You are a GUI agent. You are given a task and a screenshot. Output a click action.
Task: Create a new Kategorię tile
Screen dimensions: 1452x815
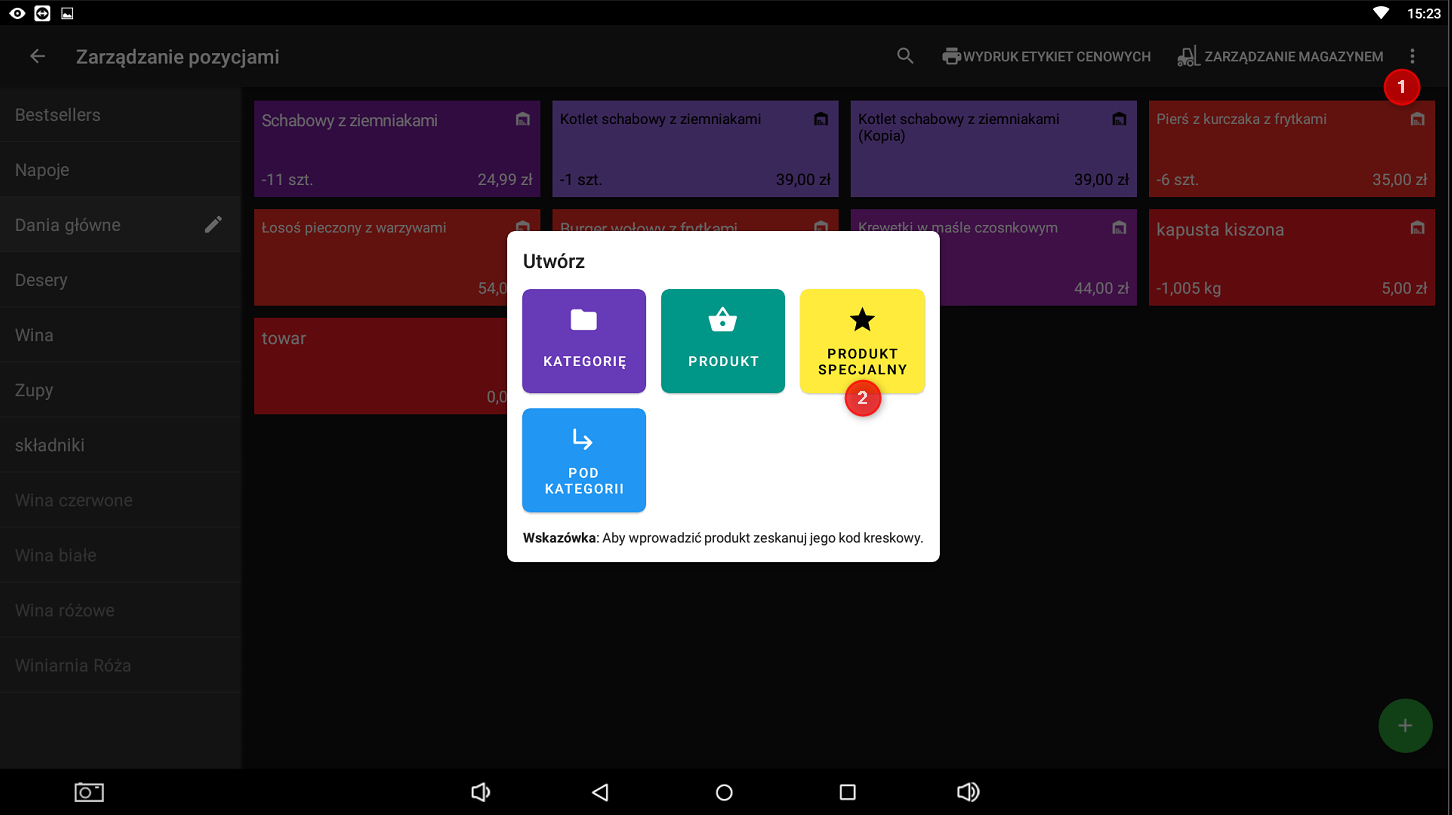[x=584, y=341]
